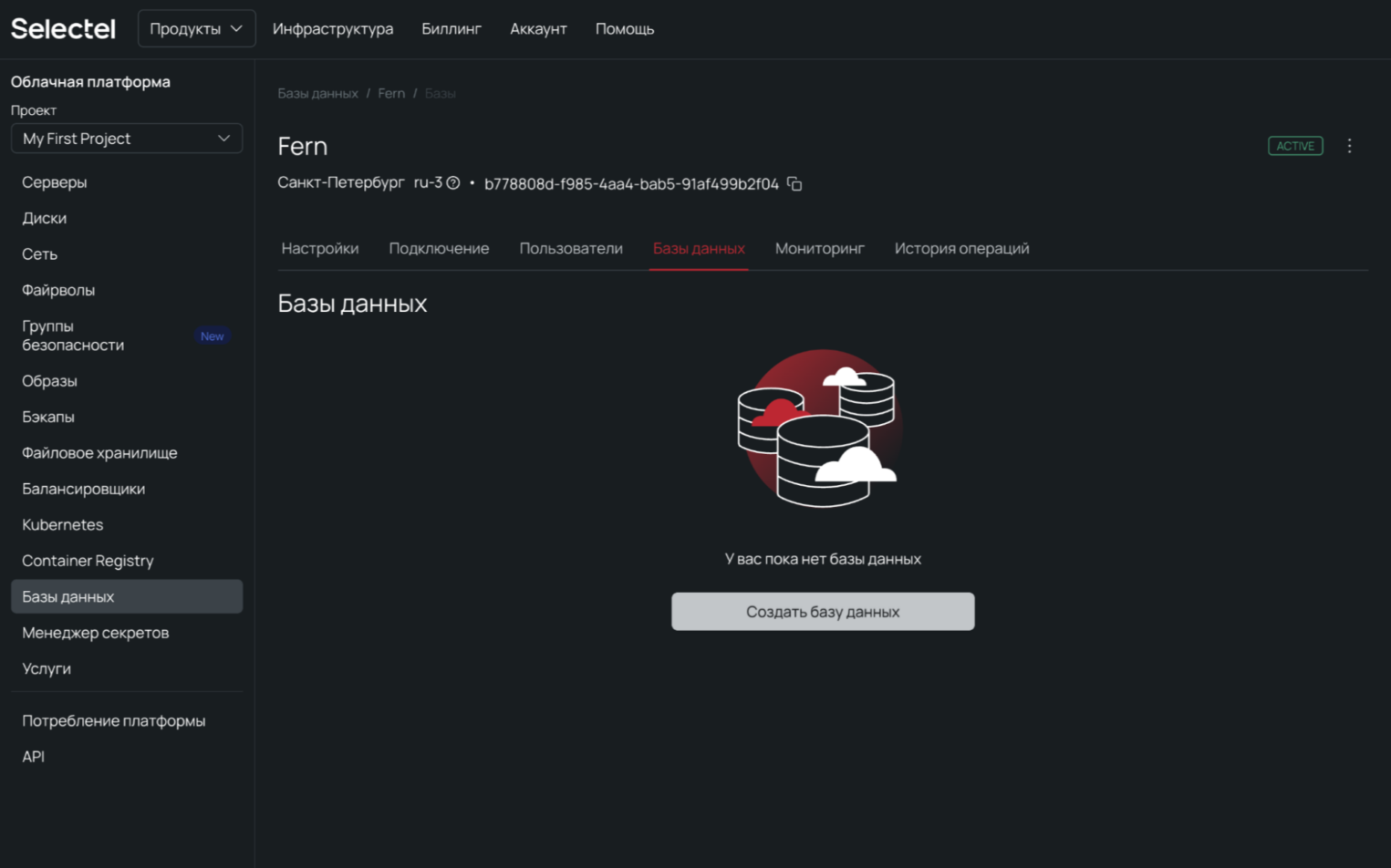This screenshot has height=868, width=1391.
Task: Open the Мониторинг tab
Action: tap(819, 249)
